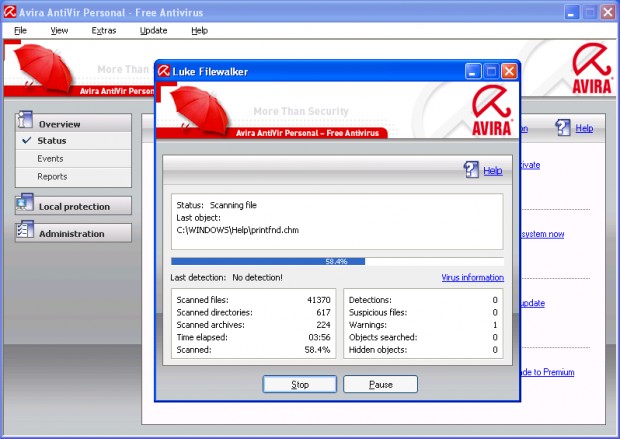Pause the running scan
Viewport: 620px width, 439px height.
(x=380, y=384)
